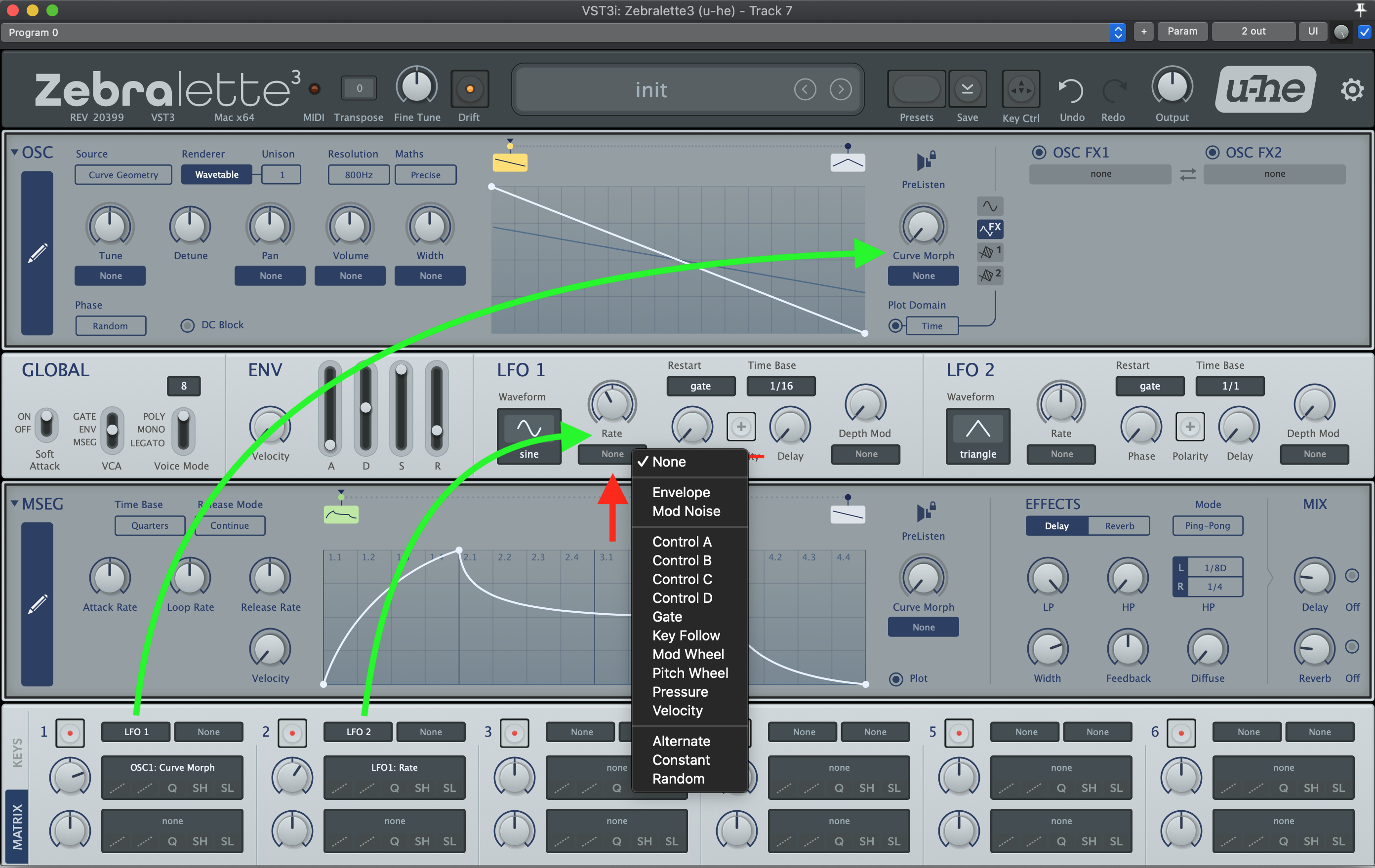1375x868 pixels.
Task: Open the Curve Geometry source dropdown
Action: (123, 175)
